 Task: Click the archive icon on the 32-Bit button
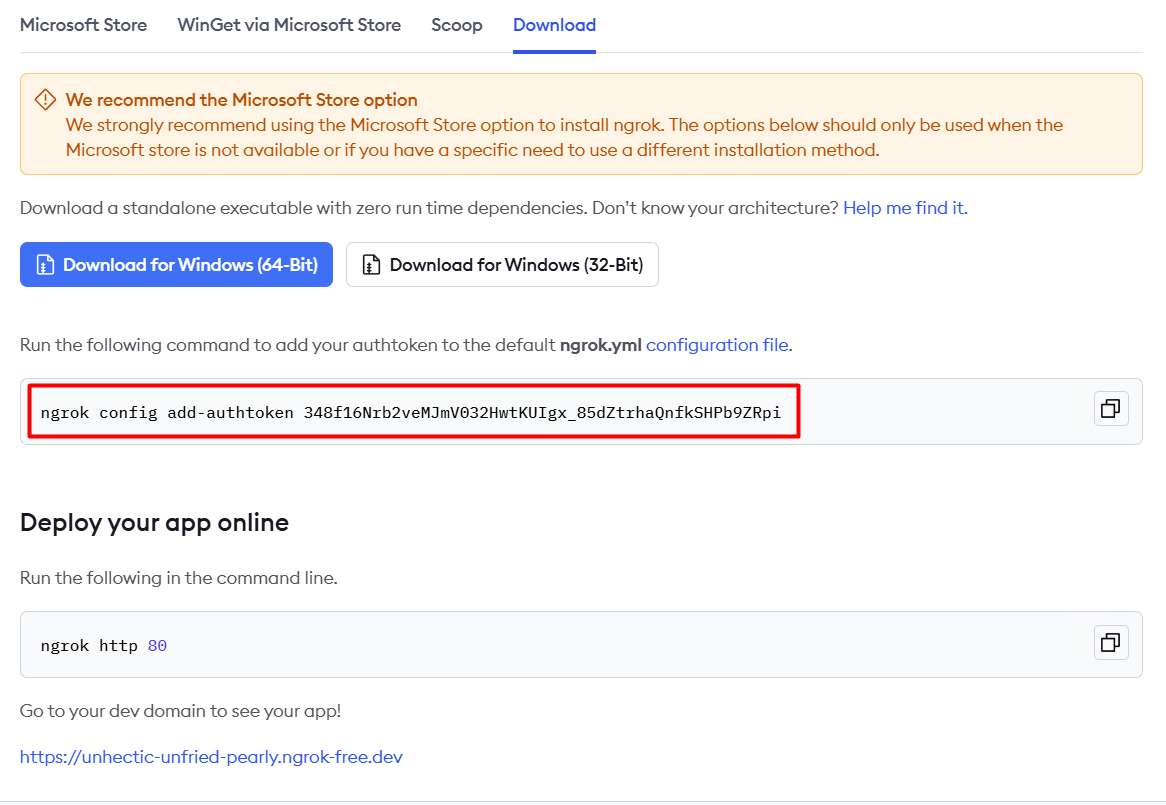[371, 265]
